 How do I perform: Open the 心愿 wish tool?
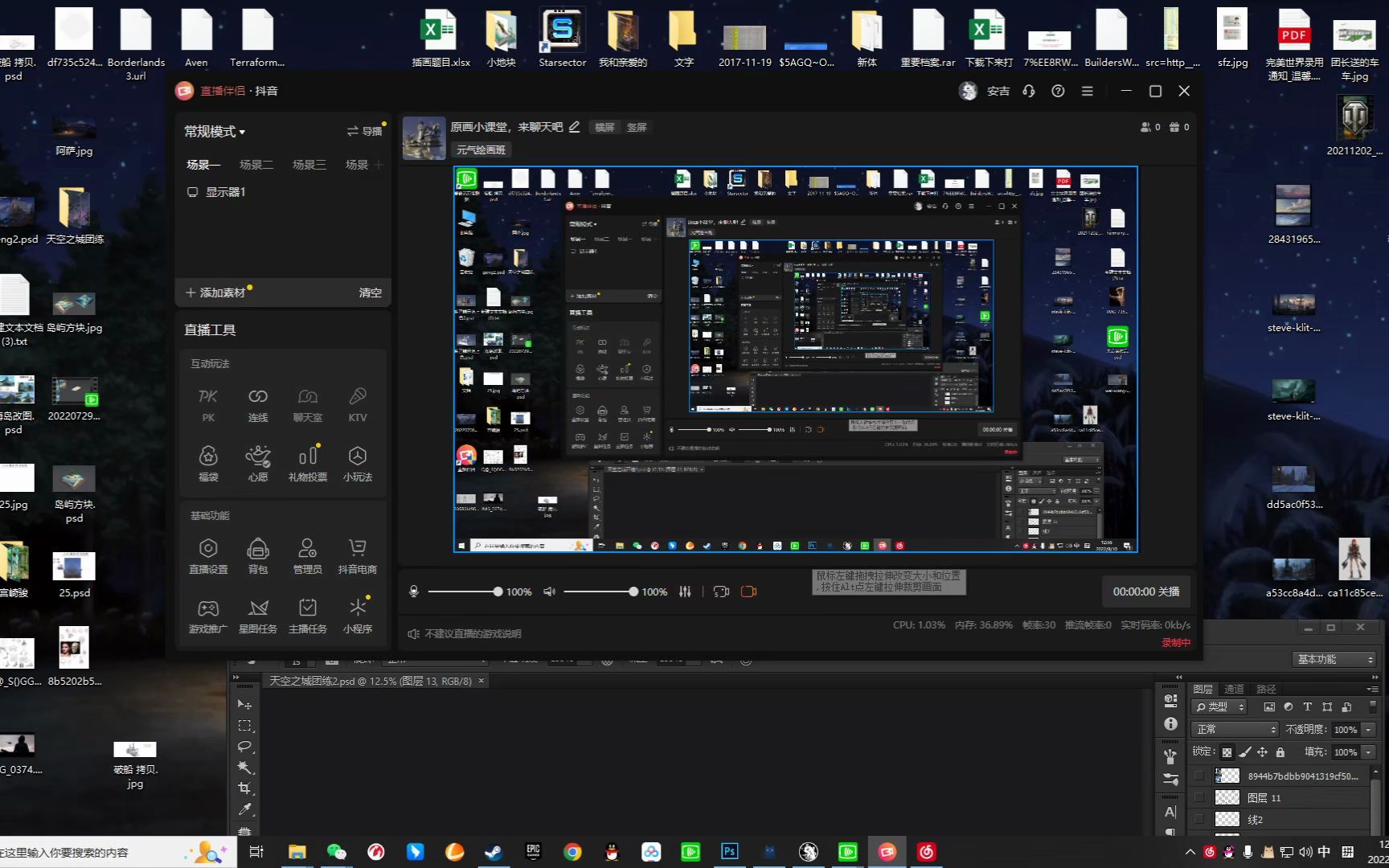pos(258,464)
